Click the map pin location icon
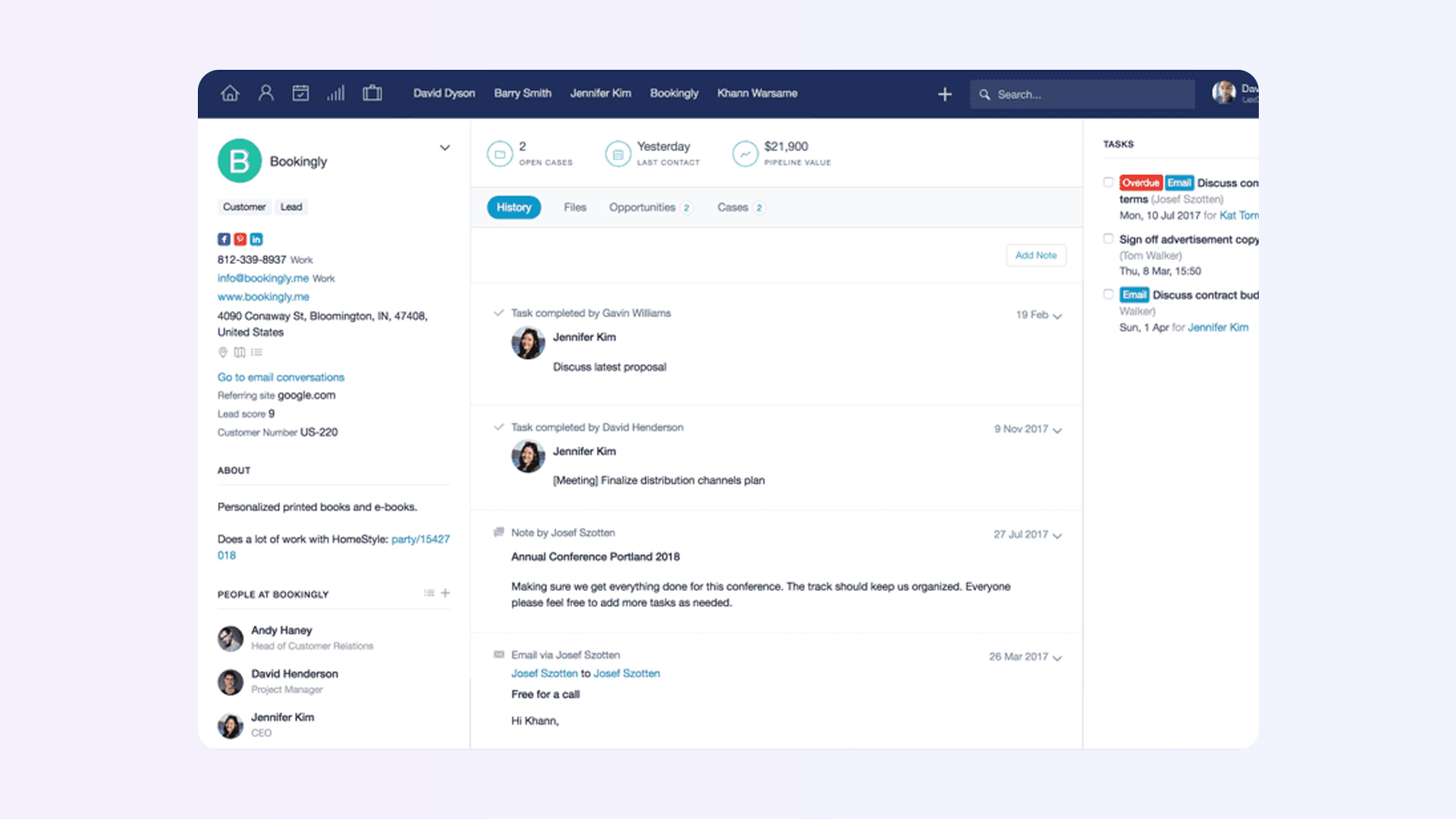This screenshot has width=1456, height=819. pyautogui.click(x=223, y=352)
